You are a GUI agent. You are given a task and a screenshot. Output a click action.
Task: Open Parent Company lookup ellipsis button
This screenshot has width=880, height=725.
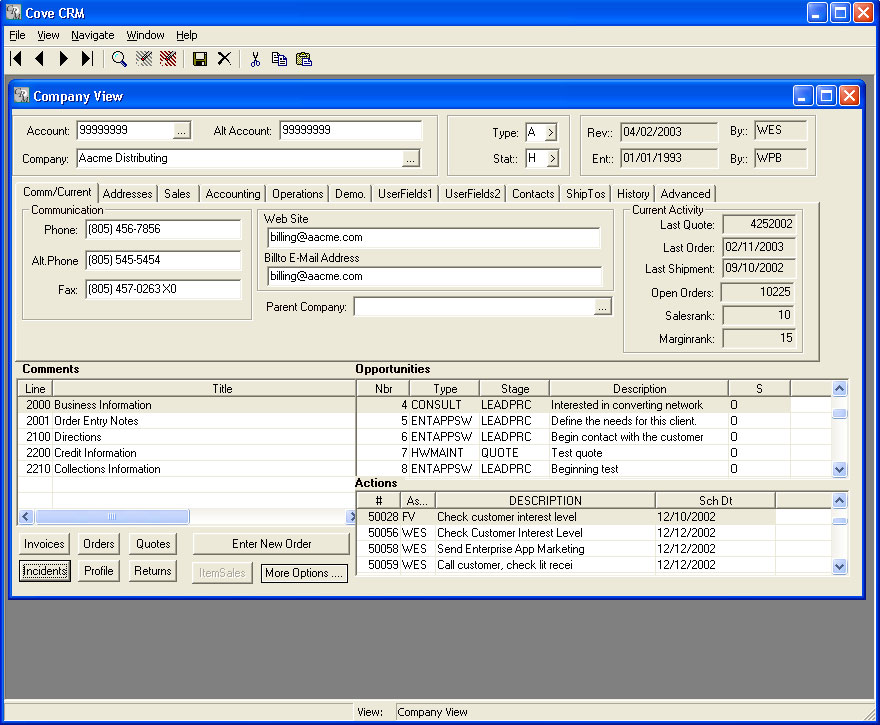[x=602, y=307]
